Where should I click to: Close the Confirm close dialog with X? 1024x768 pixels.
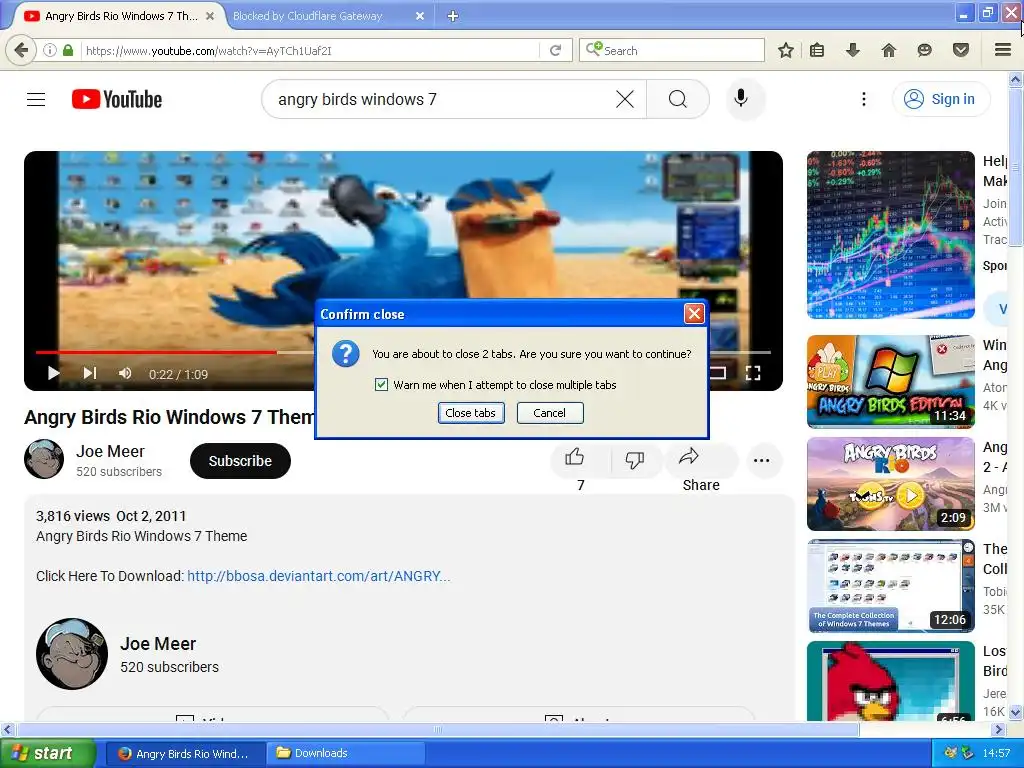pos(694,314)
